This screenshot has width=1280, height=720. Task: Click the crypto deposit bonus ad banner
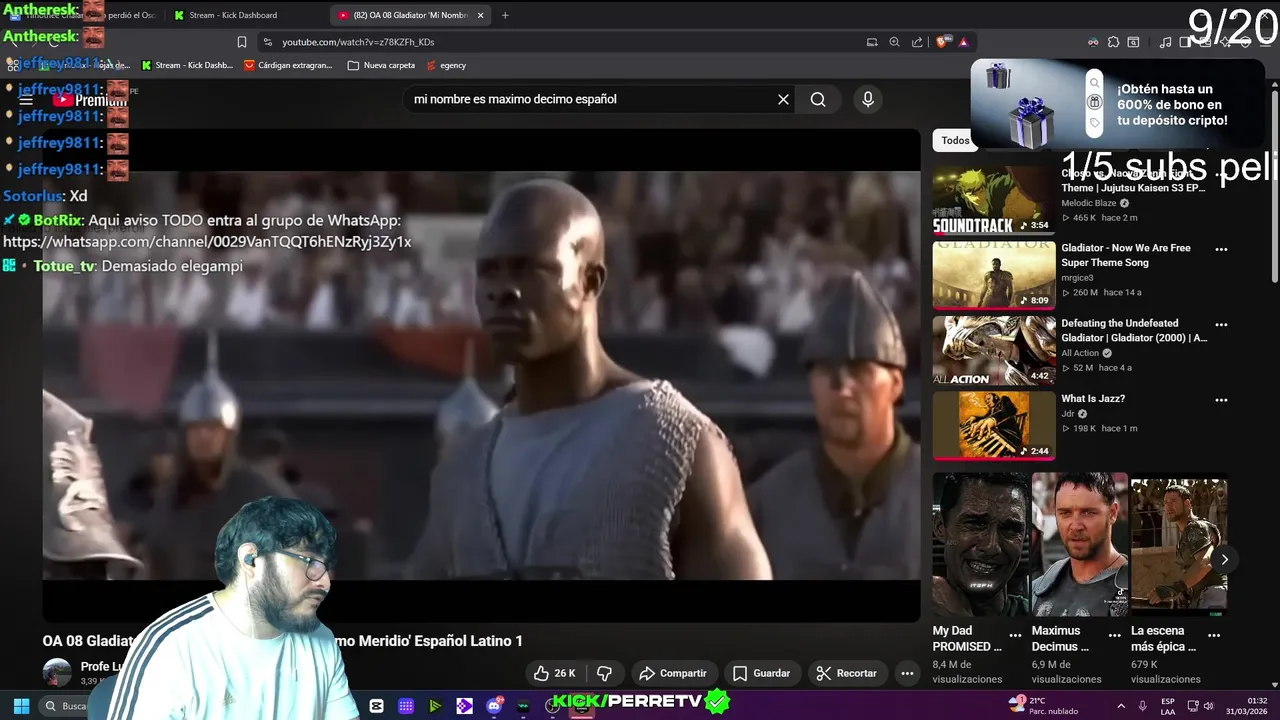(1120, 105)
